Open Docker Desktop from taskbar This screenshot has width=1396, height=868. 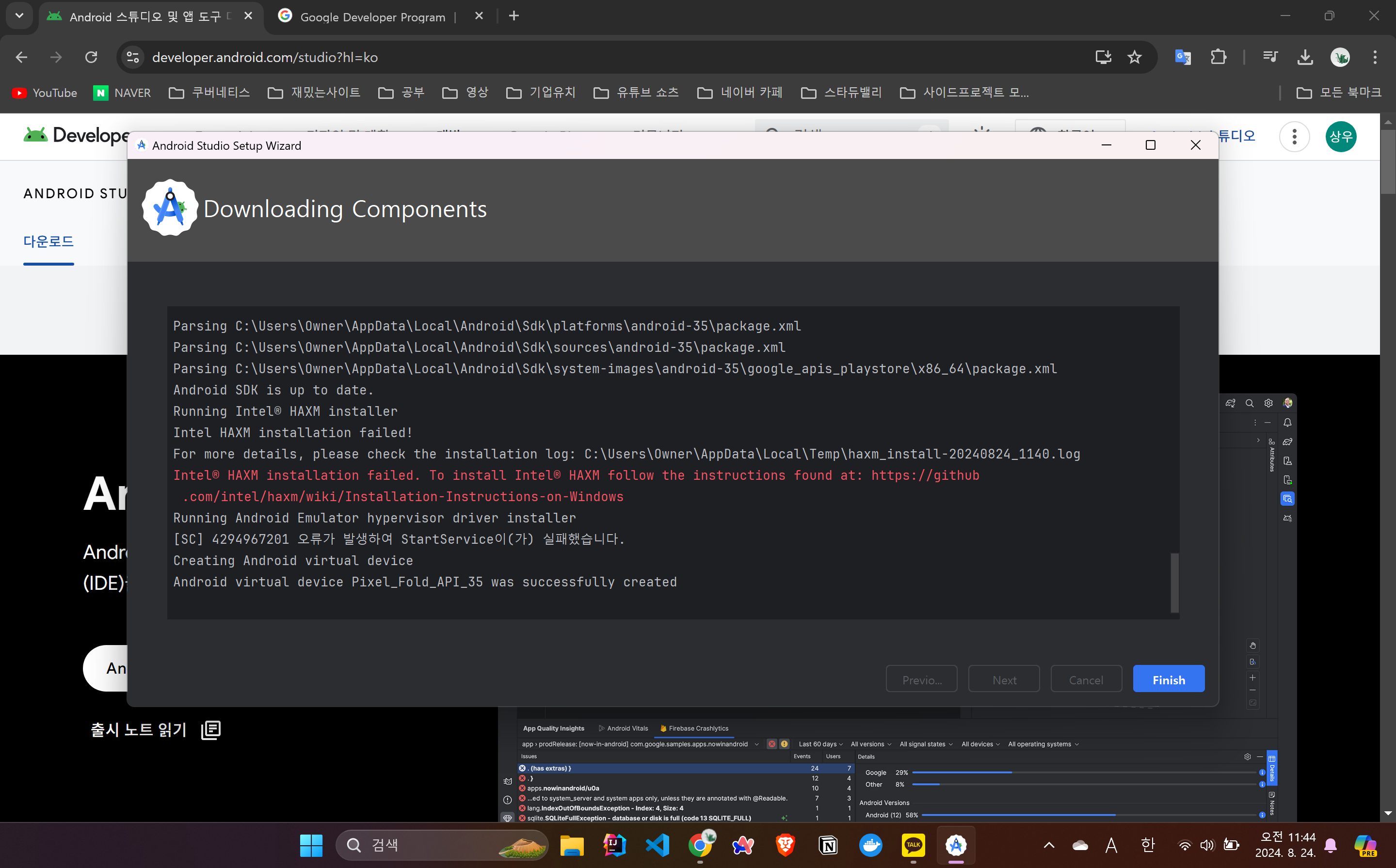coord(870,845)
